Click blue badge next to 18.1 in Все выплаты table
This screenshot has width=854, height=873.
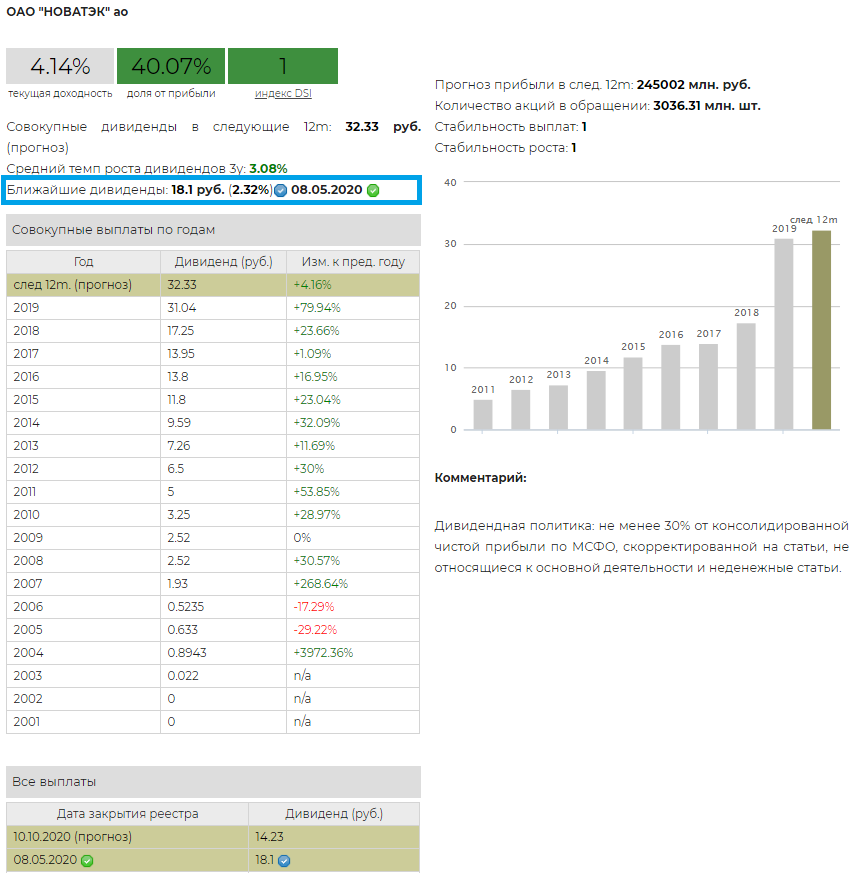coord(284,861)
